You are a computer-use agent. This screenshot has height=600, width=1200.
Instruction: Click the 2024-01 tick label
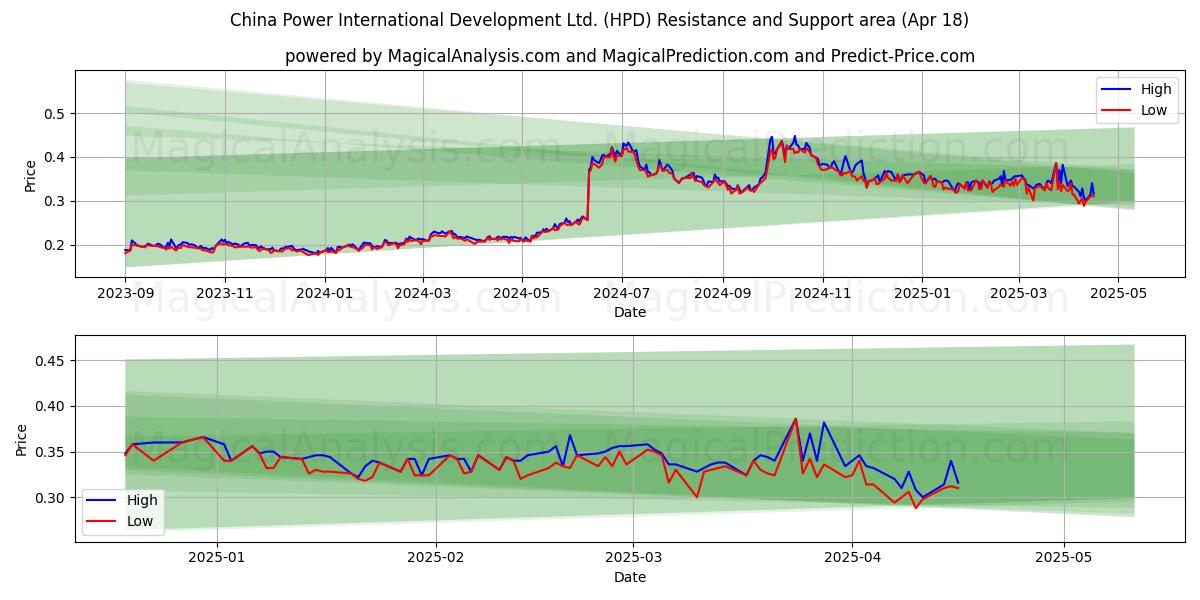[325, 293]
